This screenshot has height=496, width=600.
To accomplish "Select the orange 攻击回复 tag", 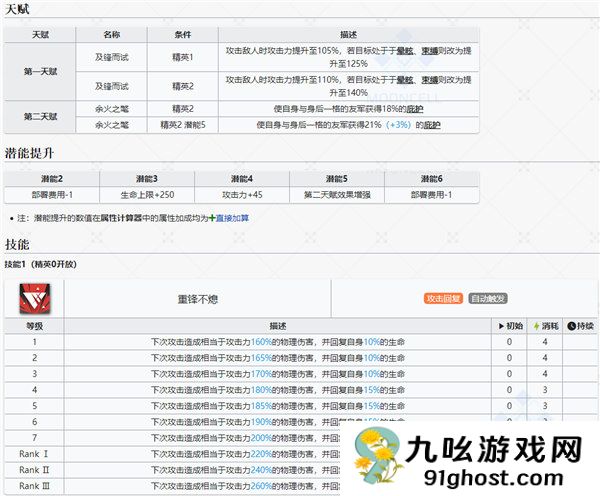I will tap(444, 298).
